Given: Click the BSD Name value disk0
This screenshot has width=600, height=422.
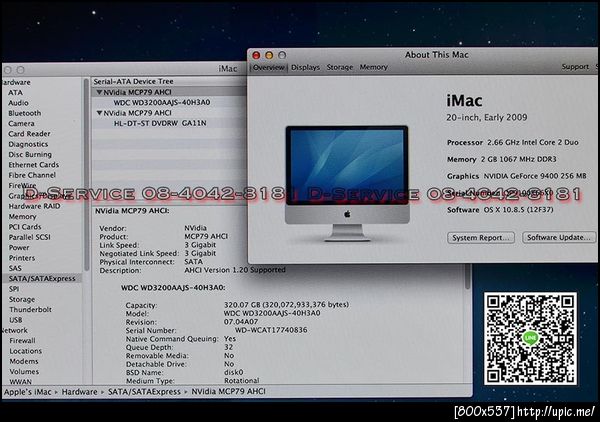Looking at the screenshot, I should [x=233, y=372].
